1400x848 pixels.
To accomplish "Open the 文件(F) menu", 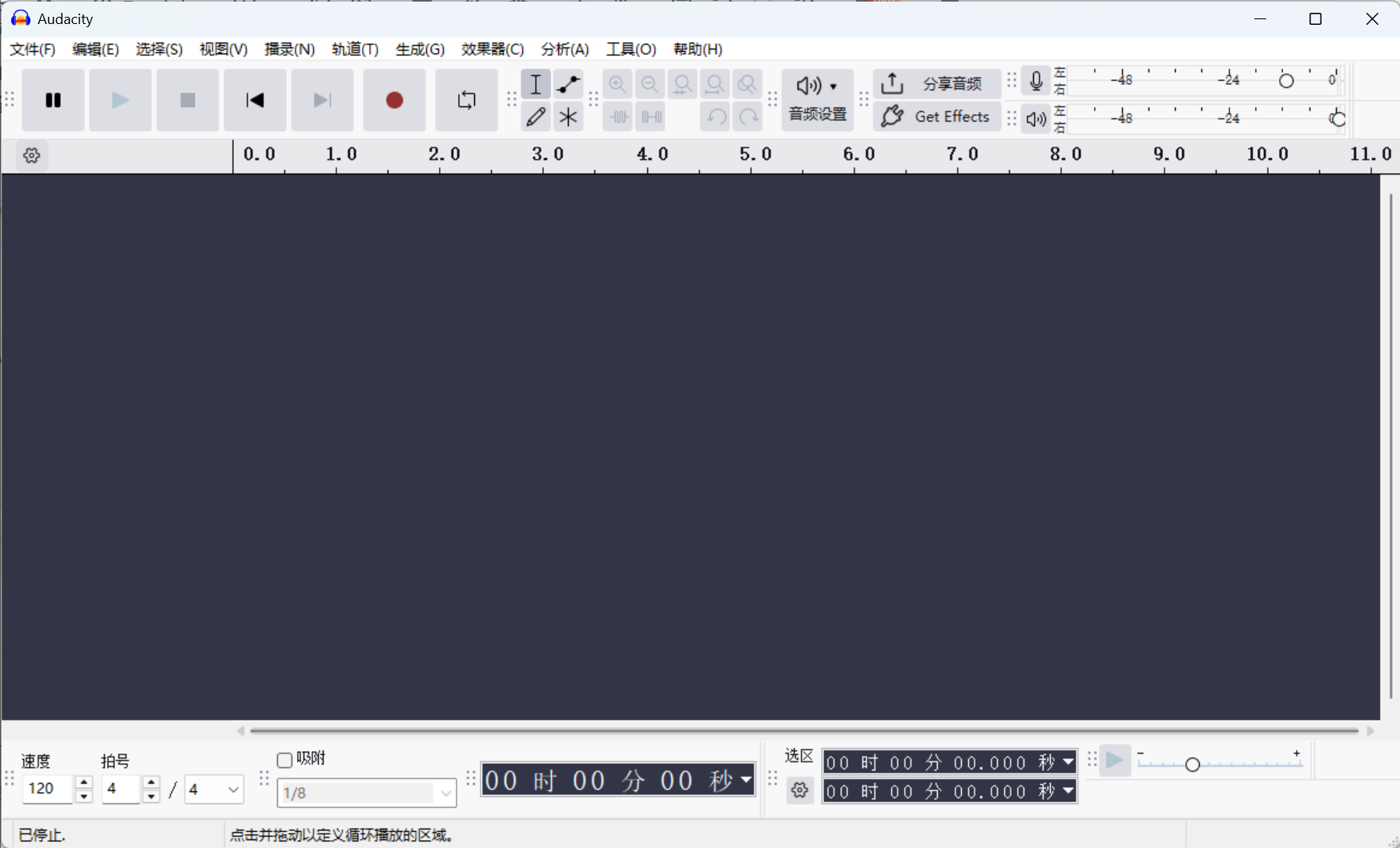I will pyautogui.click(x=33, y=50).
